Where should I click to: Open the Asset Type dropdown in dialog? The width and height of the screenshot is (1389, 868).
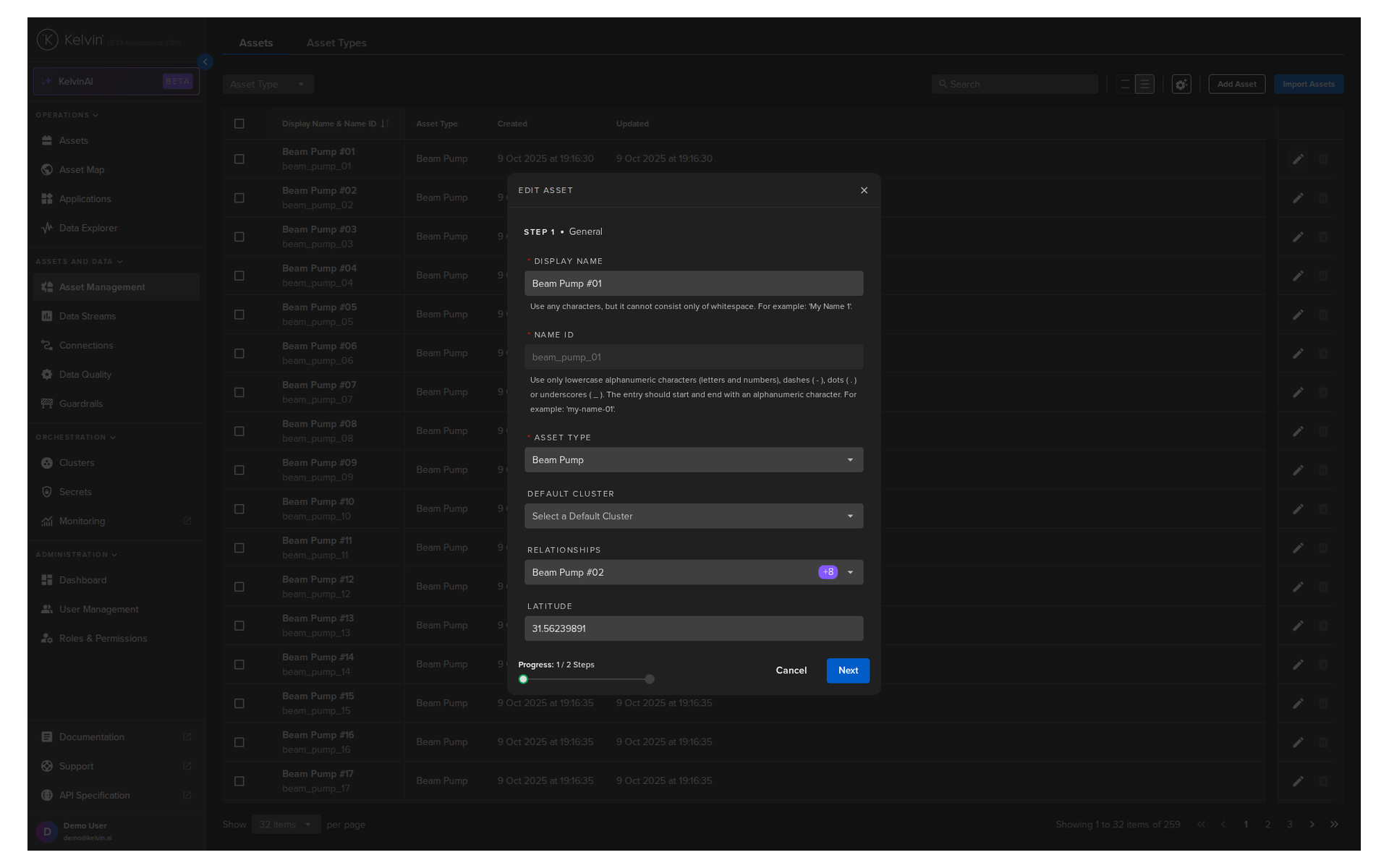point(693,460)
